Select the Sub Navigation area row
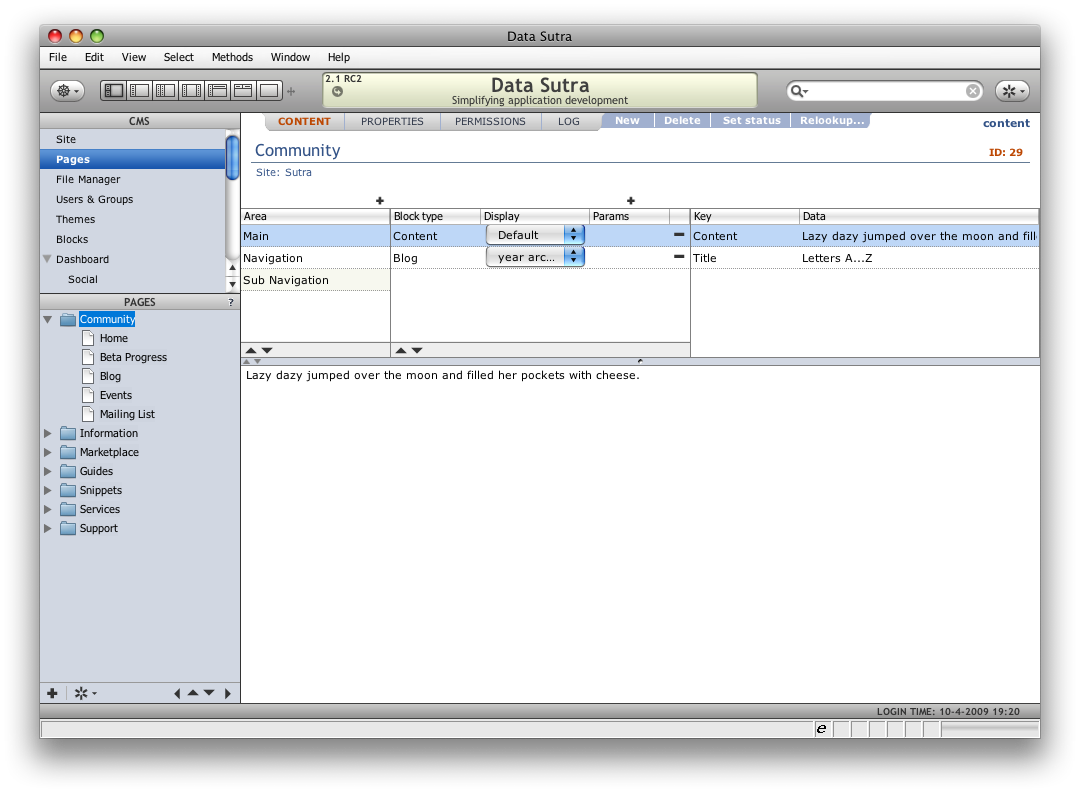 pyautogui.click(x=315, y=280)
